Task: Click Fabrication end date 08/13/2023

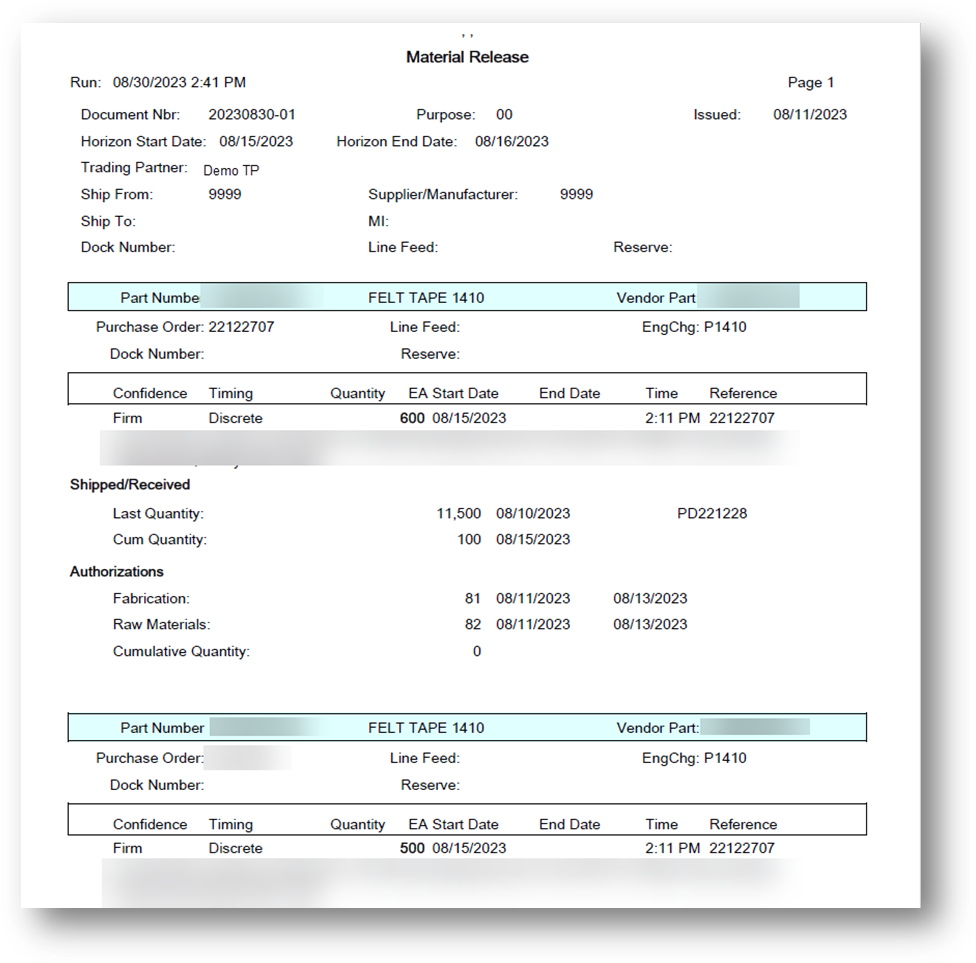Action: click(x=650, y=598)
